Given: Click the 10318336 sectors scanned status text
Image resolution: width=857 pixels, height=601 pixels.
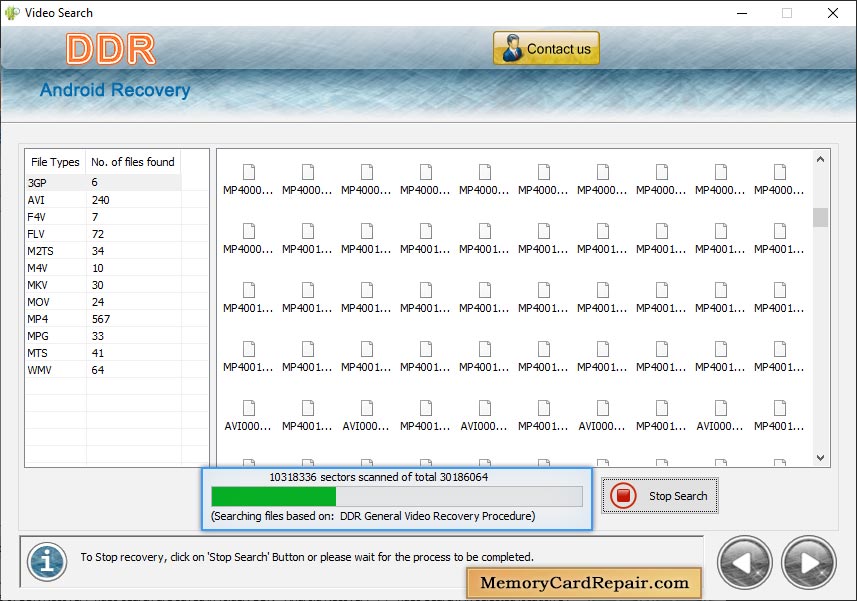Looking at the screenshot, I should point(378,476).
